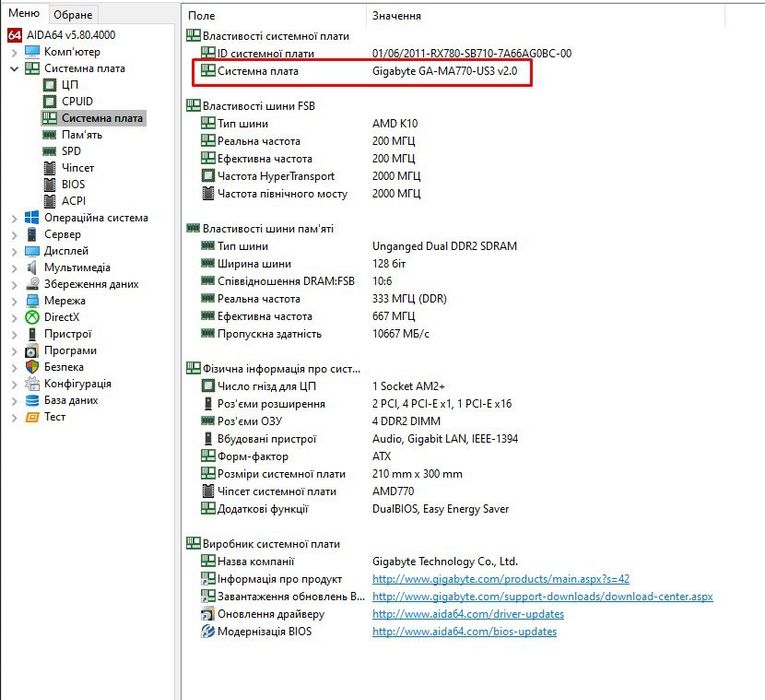Screen dimensions: 765x700
Task: Open the aida64.com bios-updates link
Action: tap(464, 632)
